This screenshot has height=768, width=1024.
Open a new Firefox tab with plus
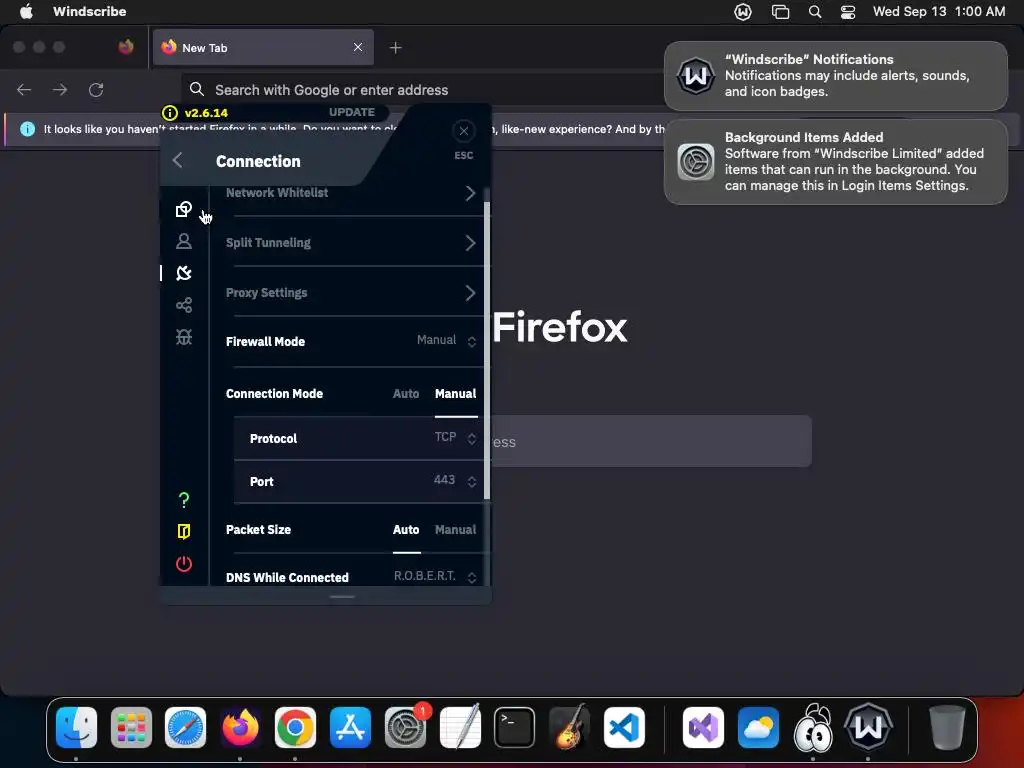(396, 48)
